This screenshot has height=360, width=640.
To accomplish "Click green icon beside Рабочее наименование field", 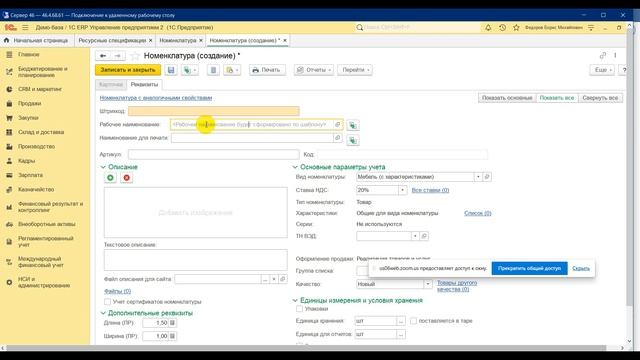I will 353,125.
